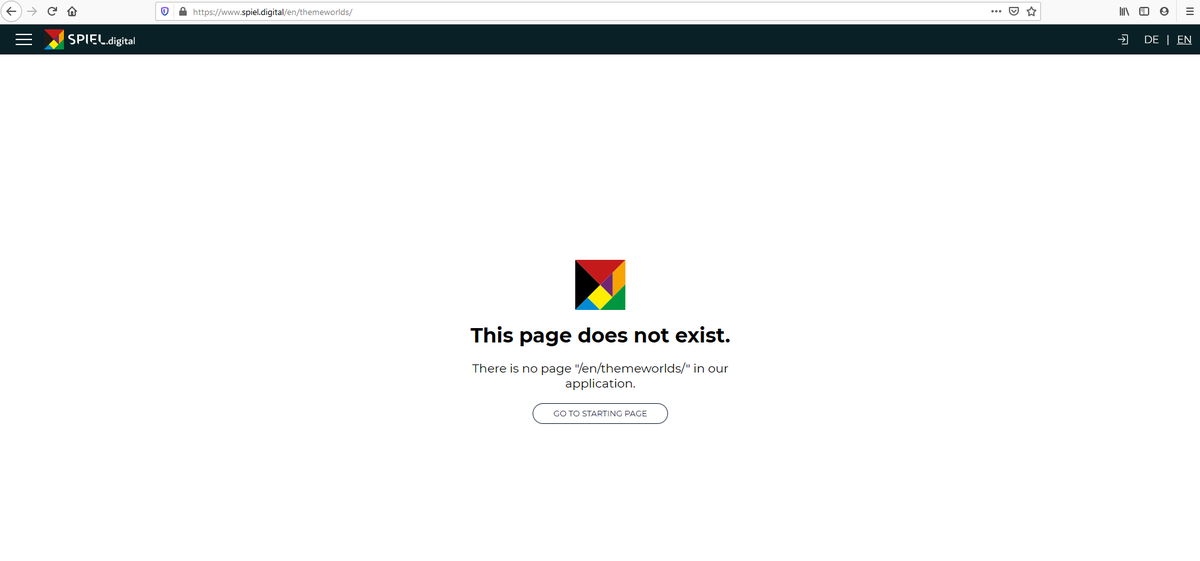Click the SPIEL.digital logo in header
Viewport: 1200px width, 561px height.
coord(91,40)
